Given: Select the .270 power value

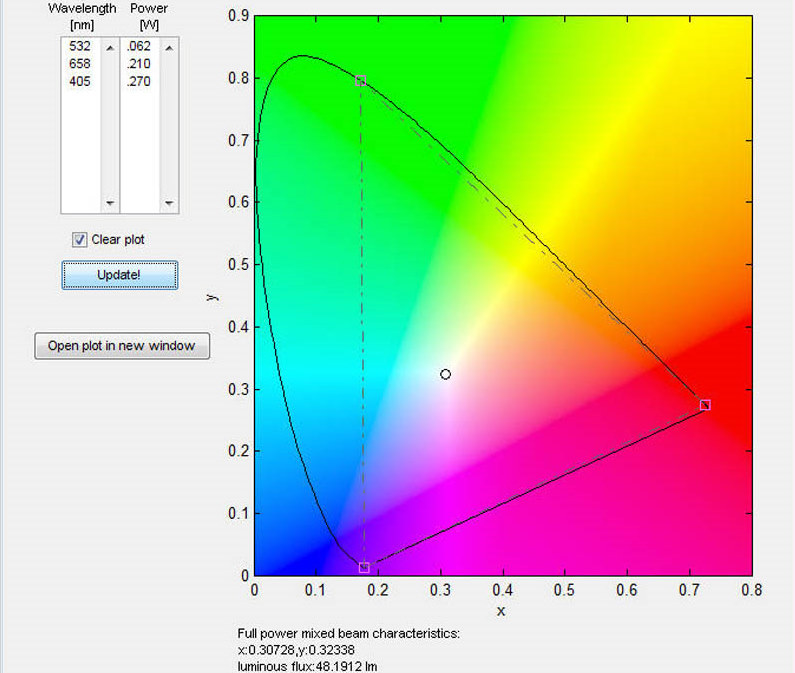Looking at the screenshot, I should 138,82.
